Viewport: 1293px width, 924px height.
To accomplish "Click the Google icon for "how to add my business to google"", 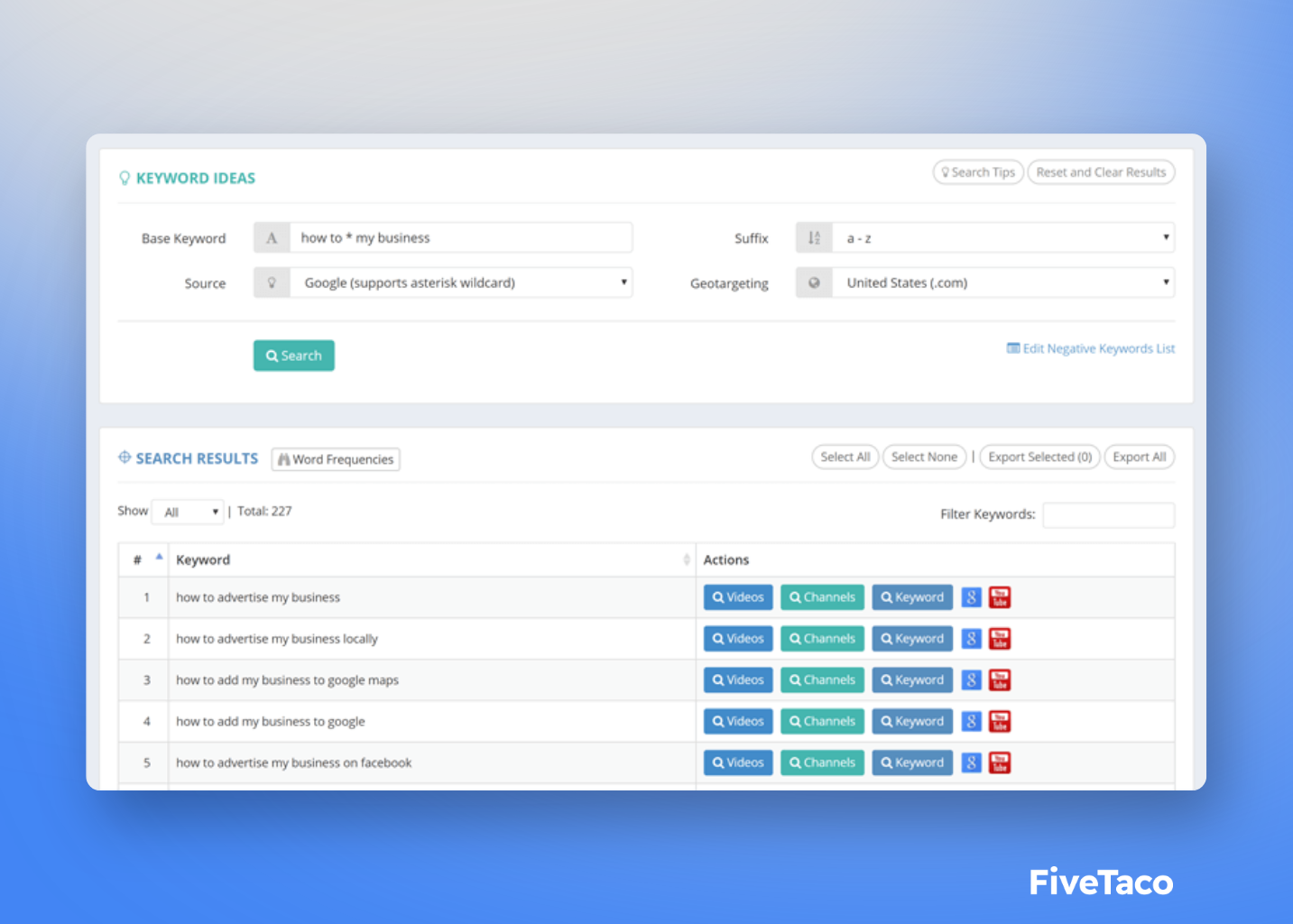I will click(x=971, y=721).
